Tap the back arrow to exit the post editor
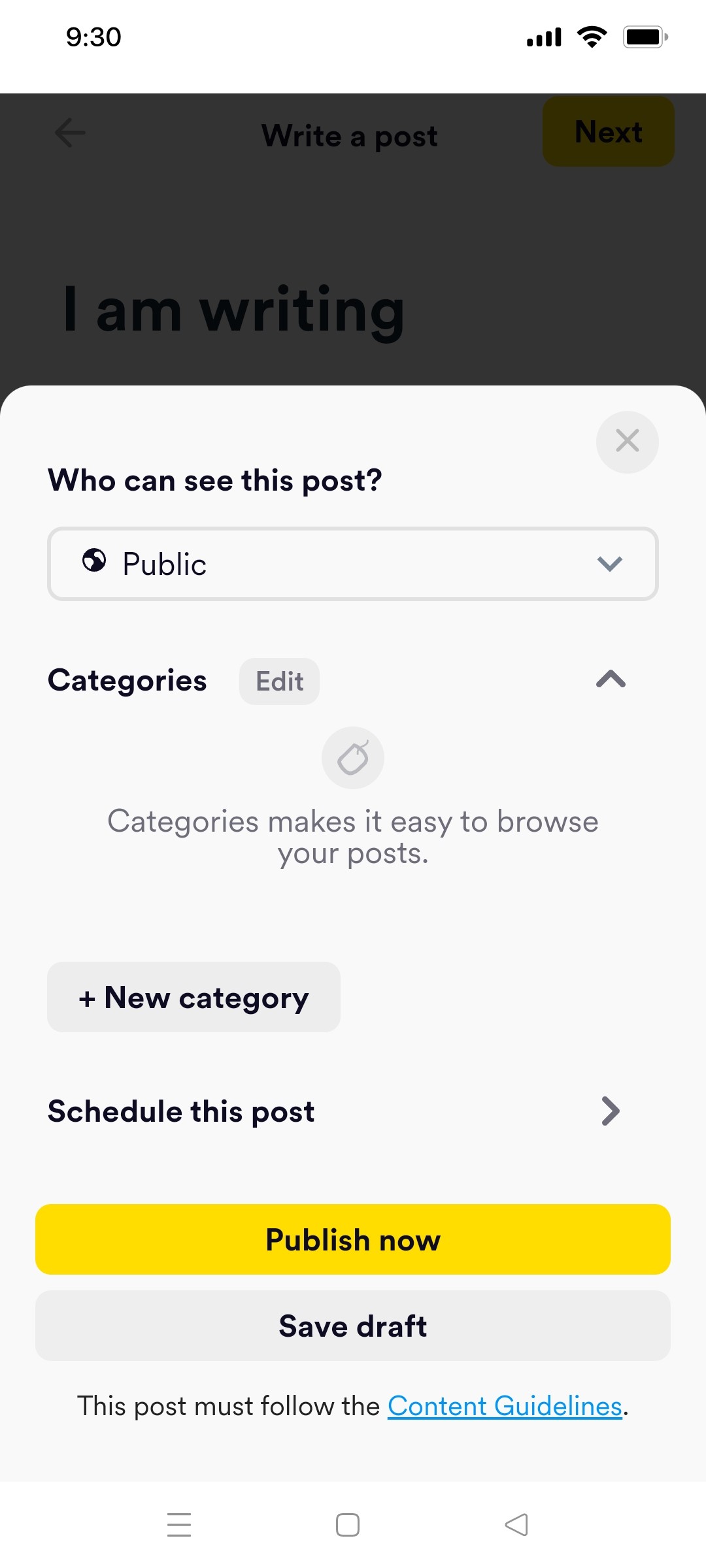Viewport: 706px width, 1568px height. click(69, 133)
